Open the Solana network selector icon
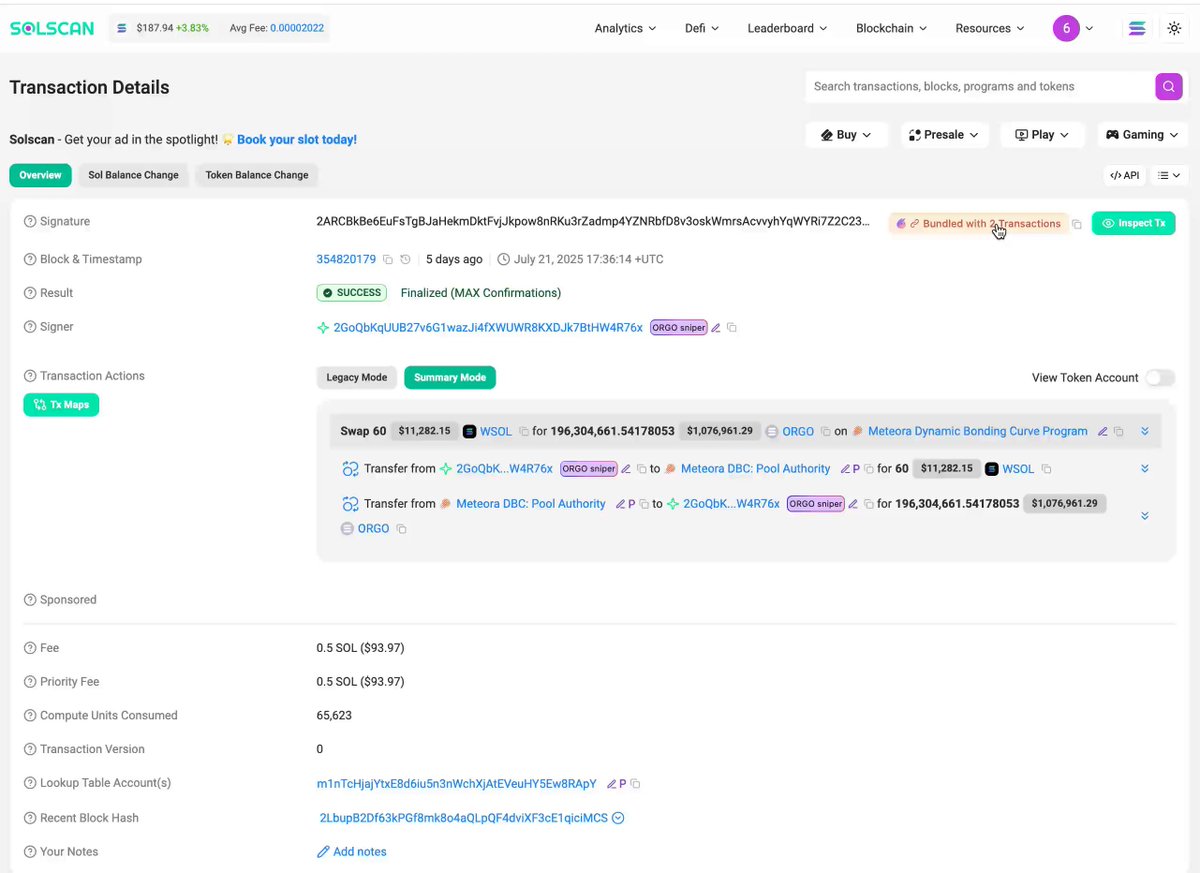 (x=1137, y=28)
